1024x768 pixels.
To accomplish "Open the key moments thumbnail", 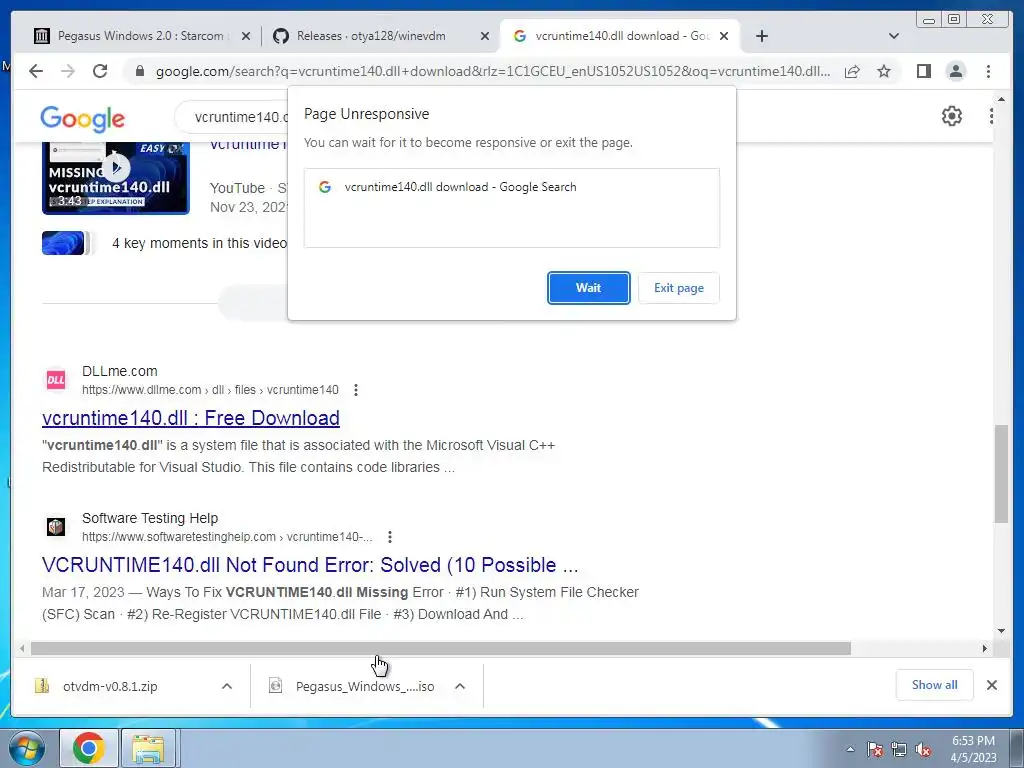I will pyautogui.click(x=63, y=243).
